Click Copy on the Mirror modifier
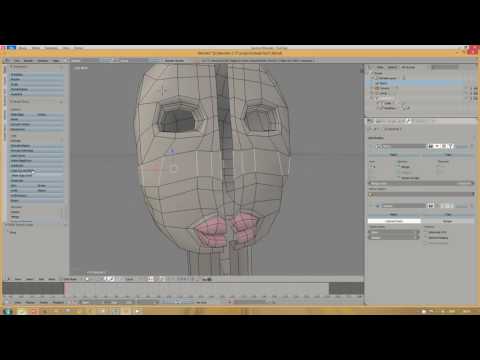Image resolution: width=480 pixels, height=360 pixels. (x=447, y=155)
